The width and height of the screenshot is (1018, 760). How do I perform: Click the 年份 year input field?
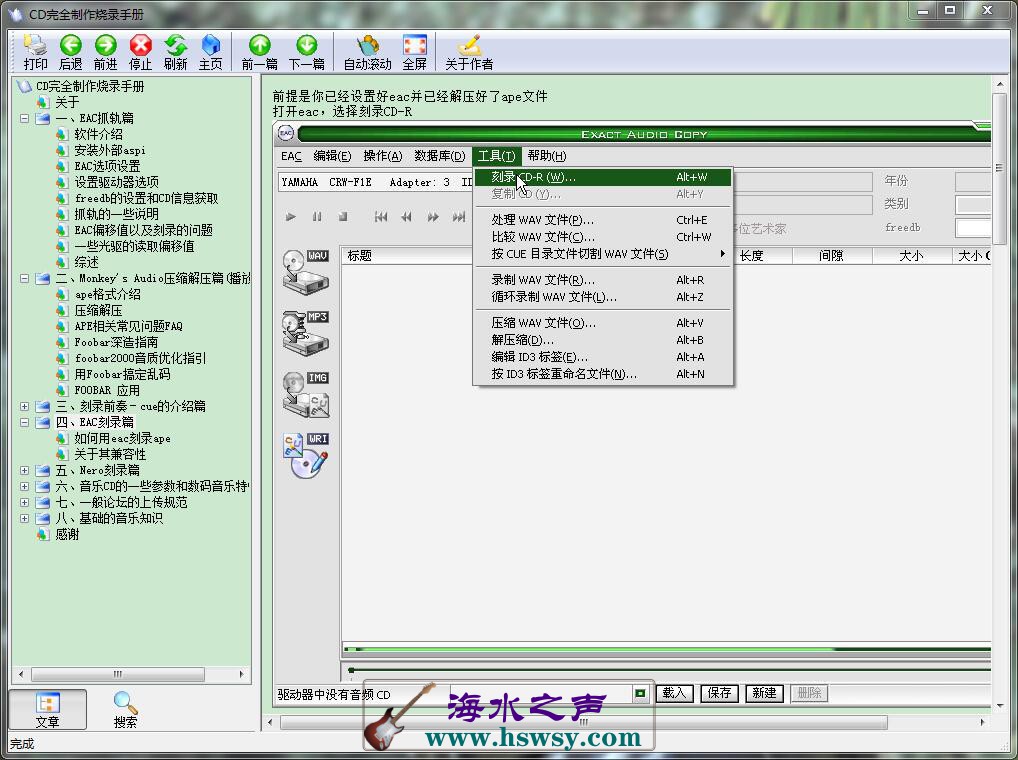[973, 181]
